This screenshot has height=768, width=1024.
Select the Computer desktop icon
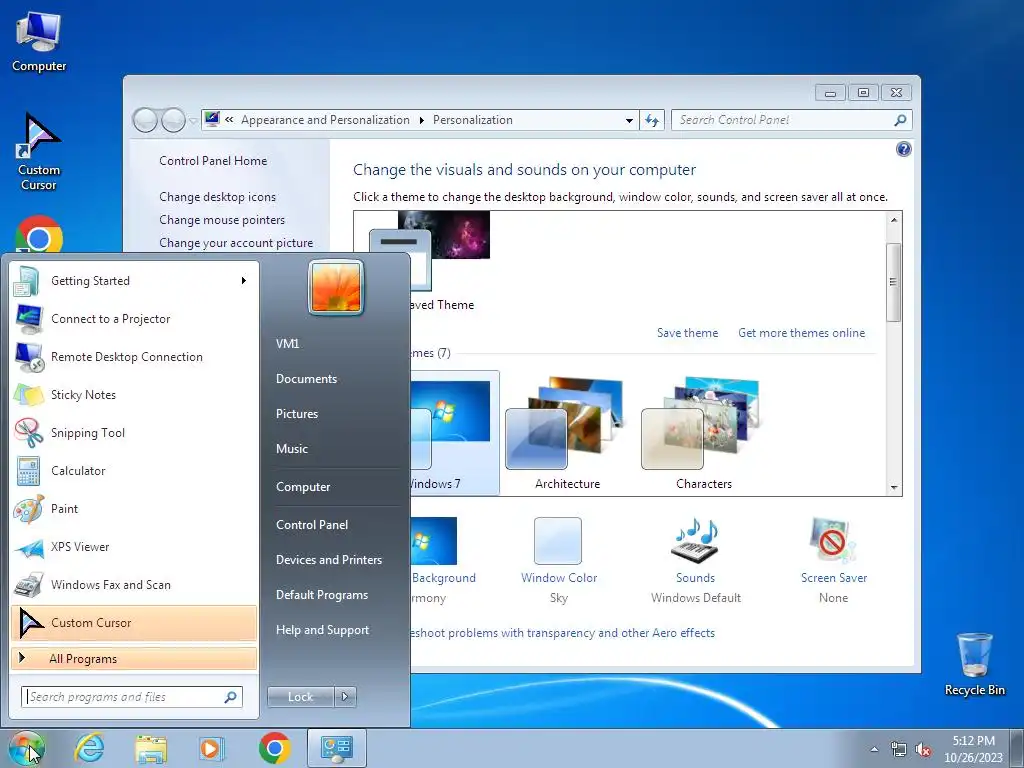pos(39,42)
